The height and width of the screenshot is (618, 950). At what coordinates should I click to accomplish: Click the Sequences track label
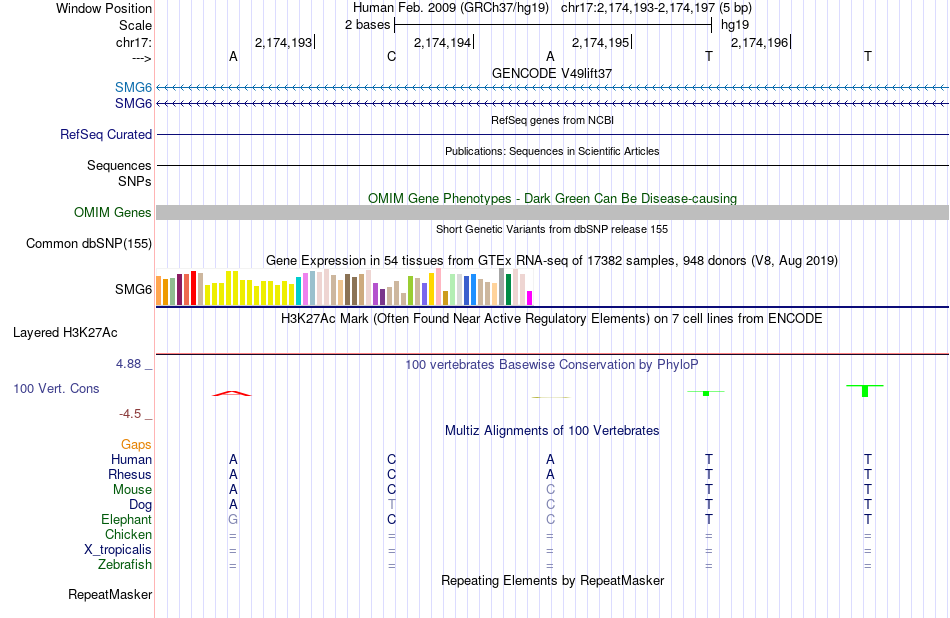[119, 165]
